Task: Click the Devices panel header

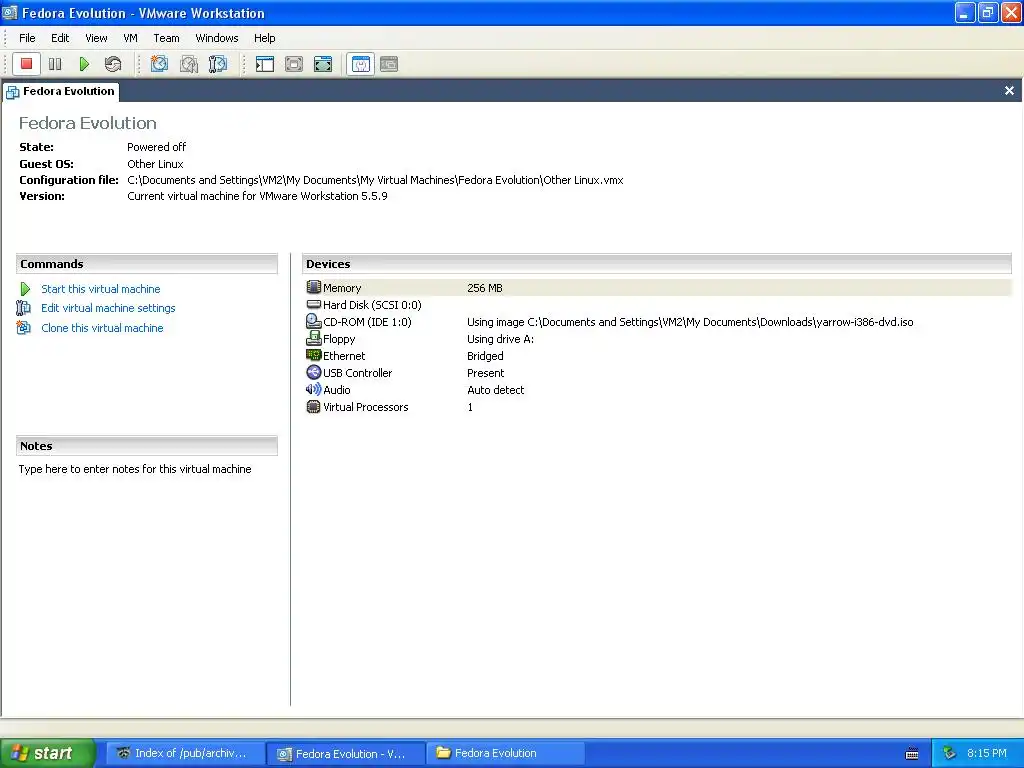Action: 656,264
